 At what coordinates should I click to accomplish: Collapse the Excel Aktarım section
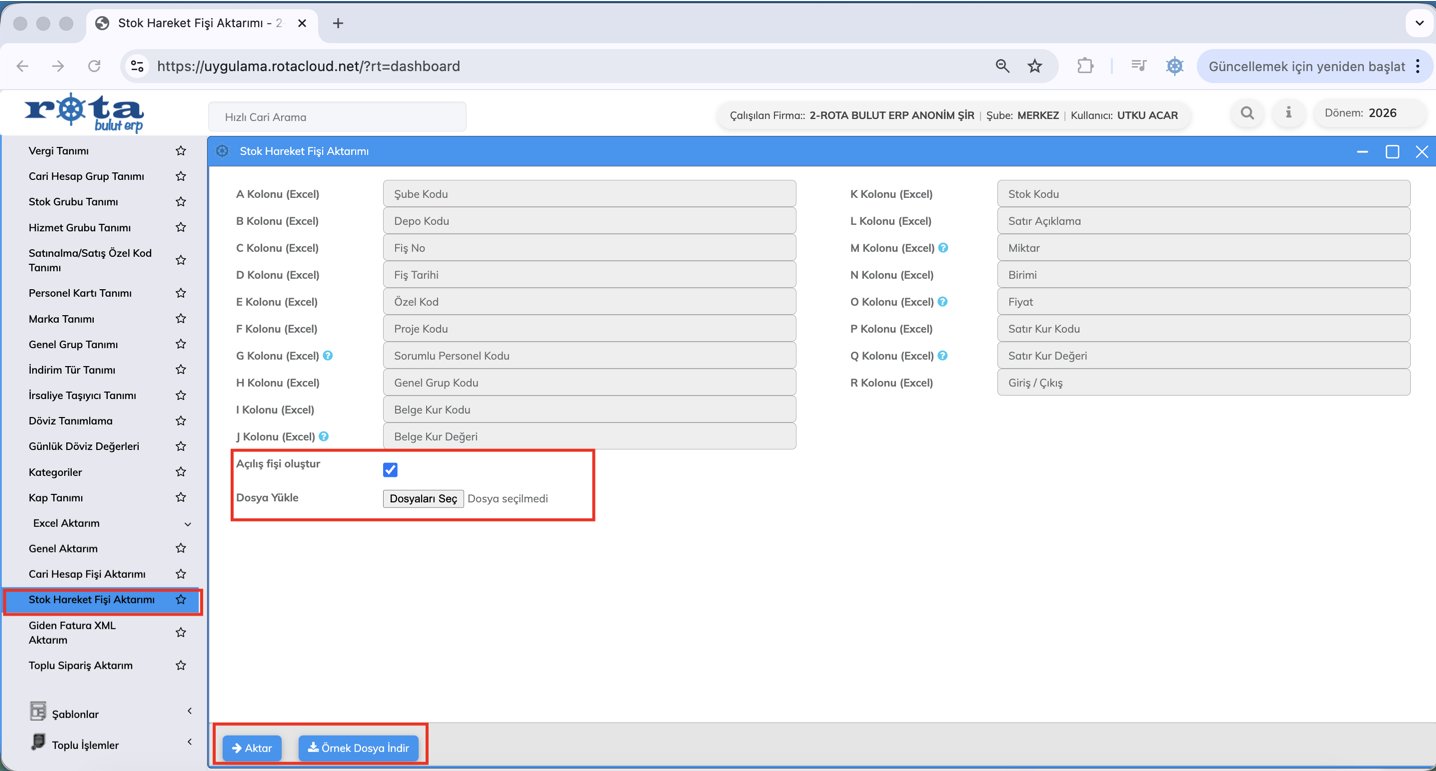pos(187,524)
